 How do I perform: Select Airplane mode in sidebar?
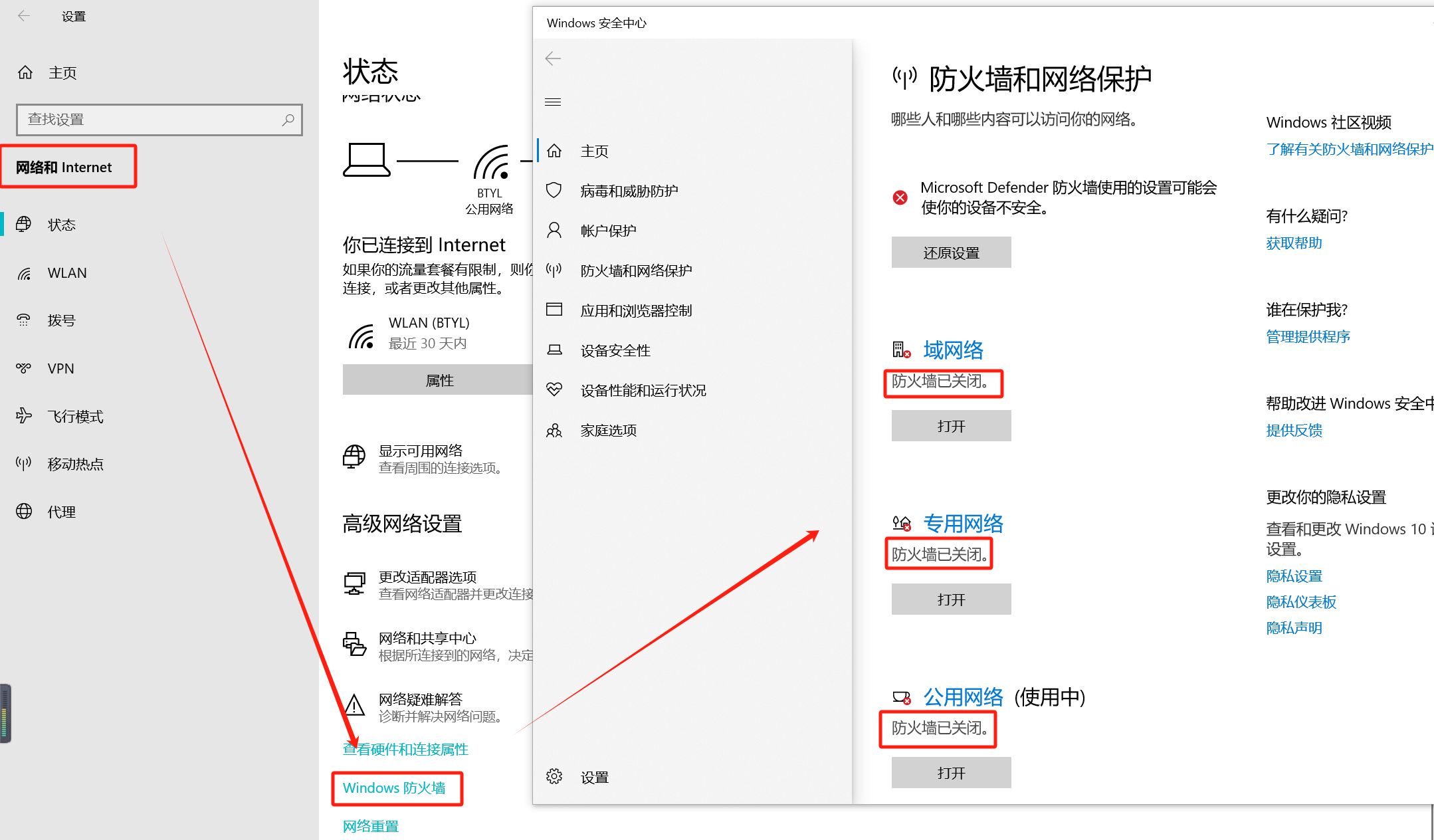(75, 417)
